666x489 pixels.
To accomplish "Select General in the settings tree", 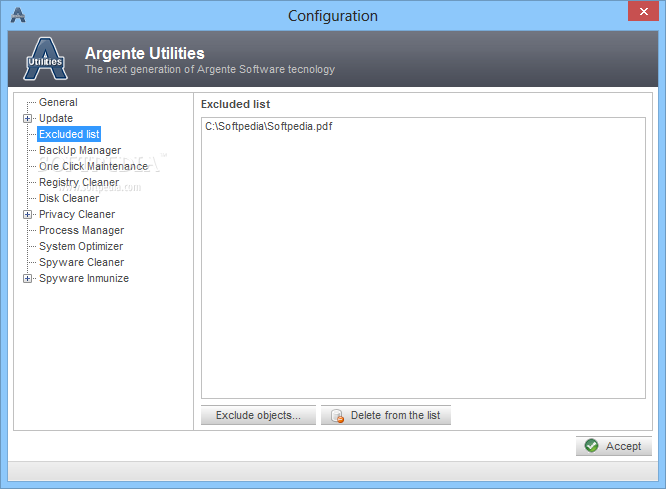I will 58,102.
